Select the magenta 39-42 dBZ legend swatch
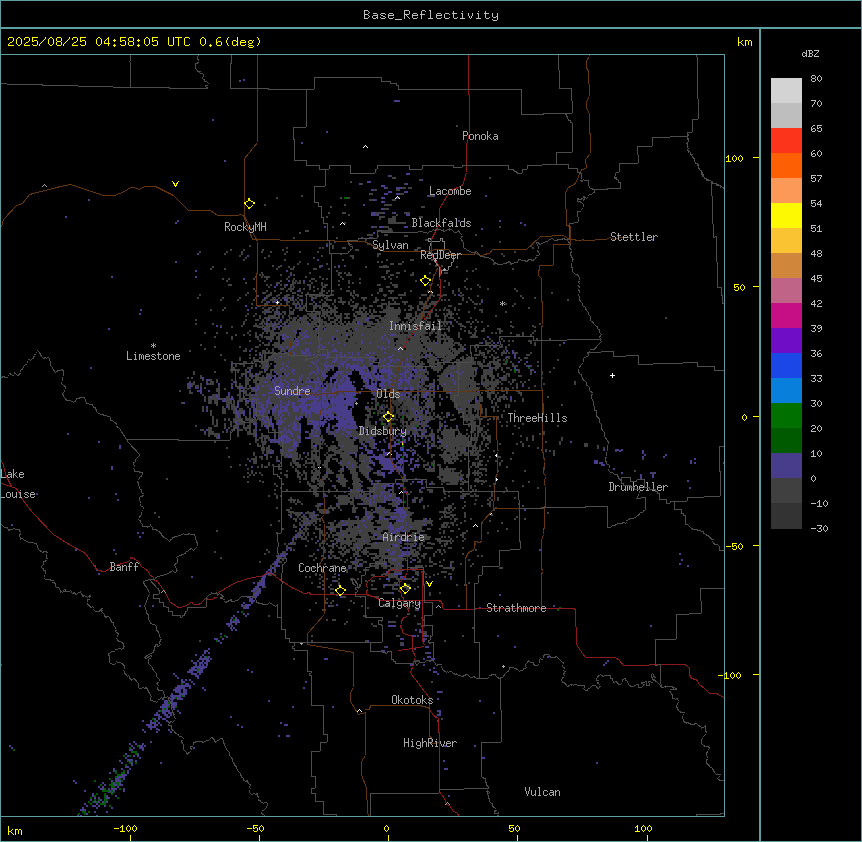Screen dimensions: 862x842 tap(786, 315)
